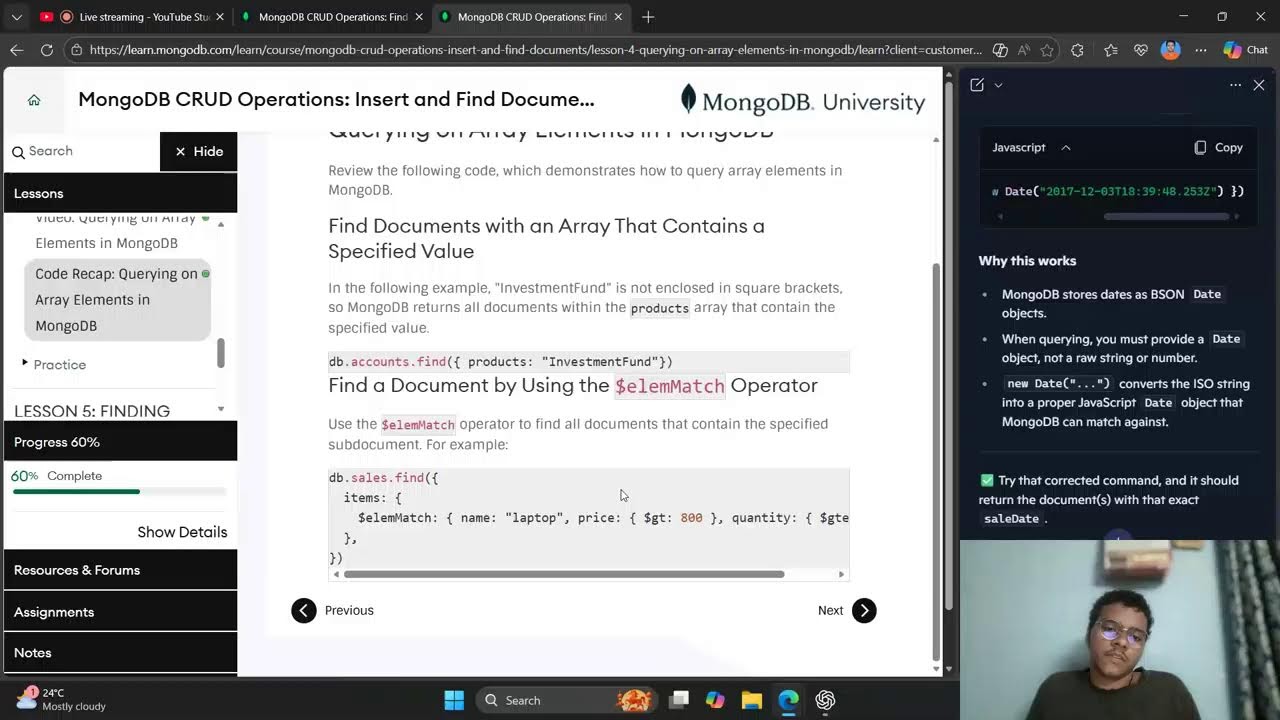This screenshot has height=720, width=1280.
Task: Click the lesson page vertical scrollbar
Action: click(936, 460)
